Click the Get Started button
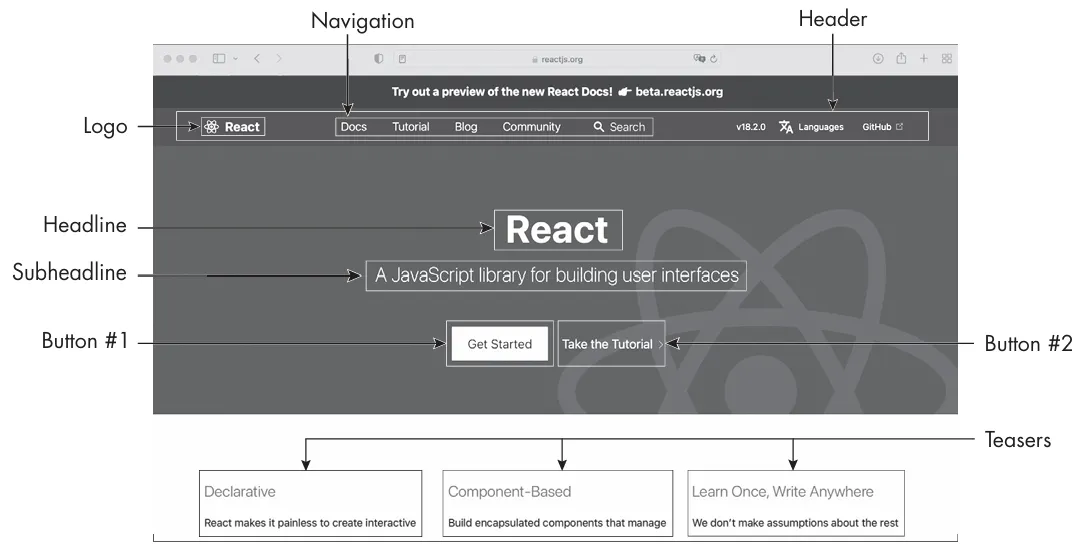This screenshot has height=550, width=1092. pyautogui.click(x=499, y=344)
